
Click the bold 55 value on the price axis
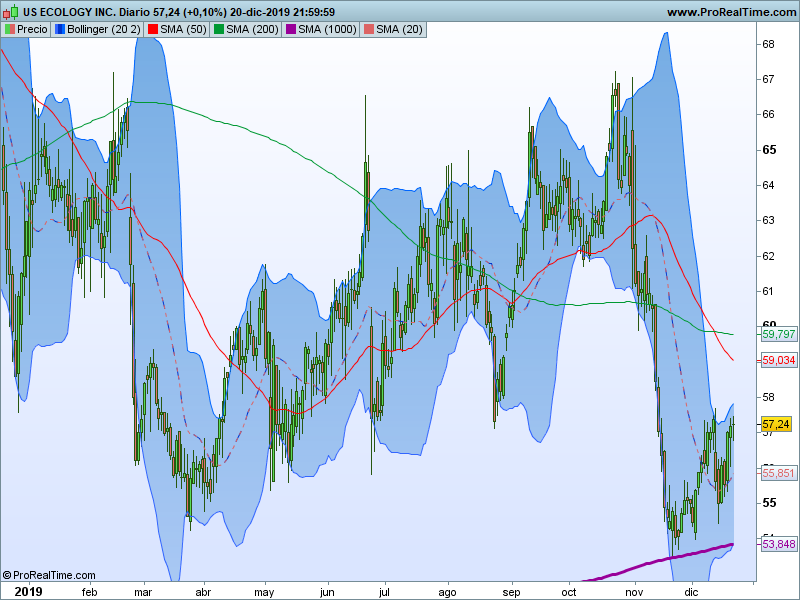pos(769,503)
